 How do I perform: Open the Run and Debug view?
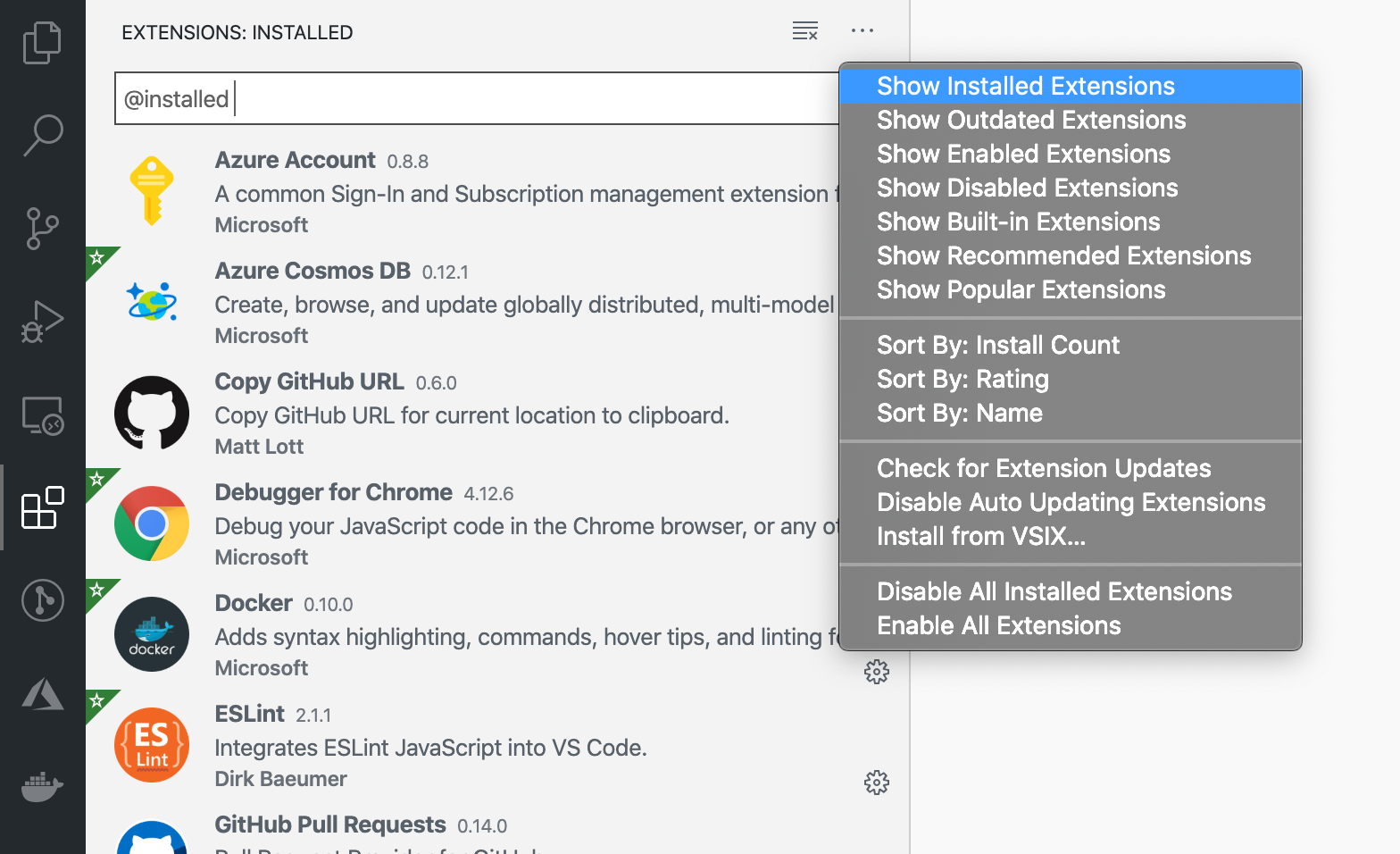point(42,322)
